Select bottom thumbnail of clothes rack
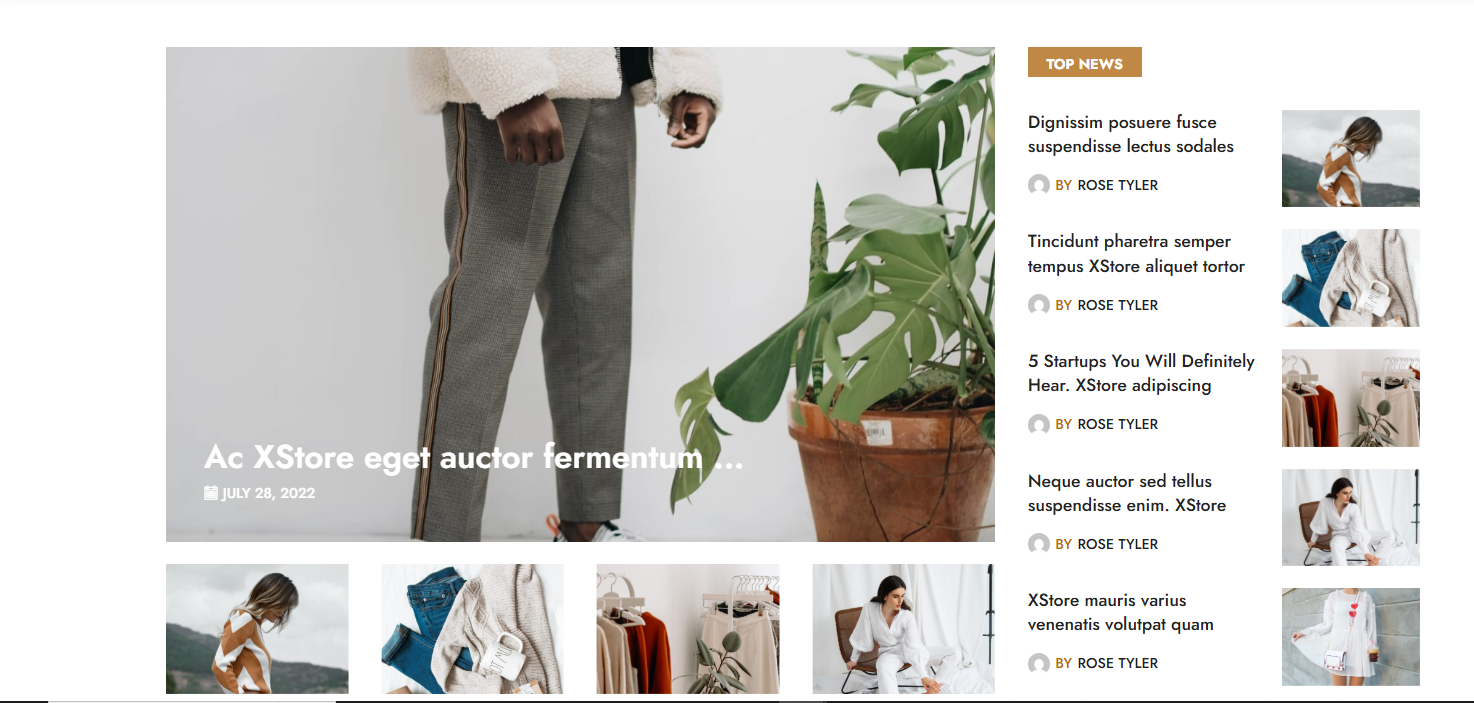Image resolution: width=1474 pixels, height=703 pixels. coord(688,629)
